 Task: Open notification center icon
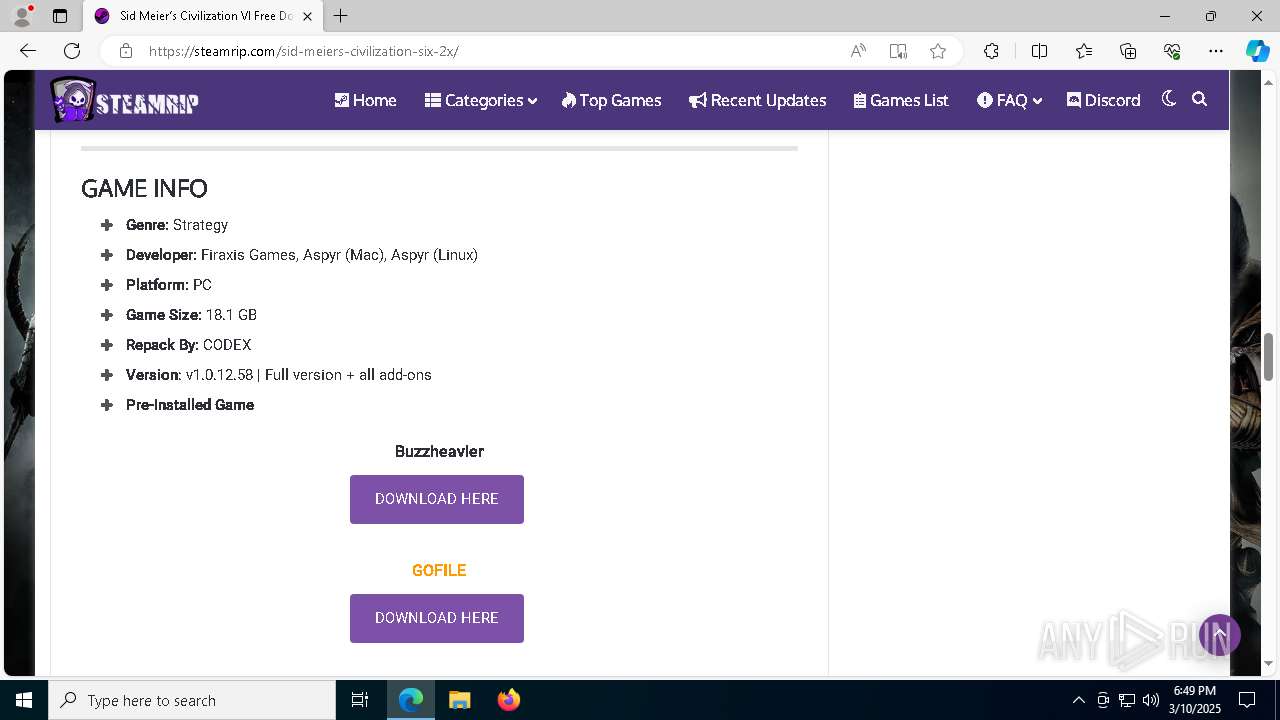[x=1247, y=700]
